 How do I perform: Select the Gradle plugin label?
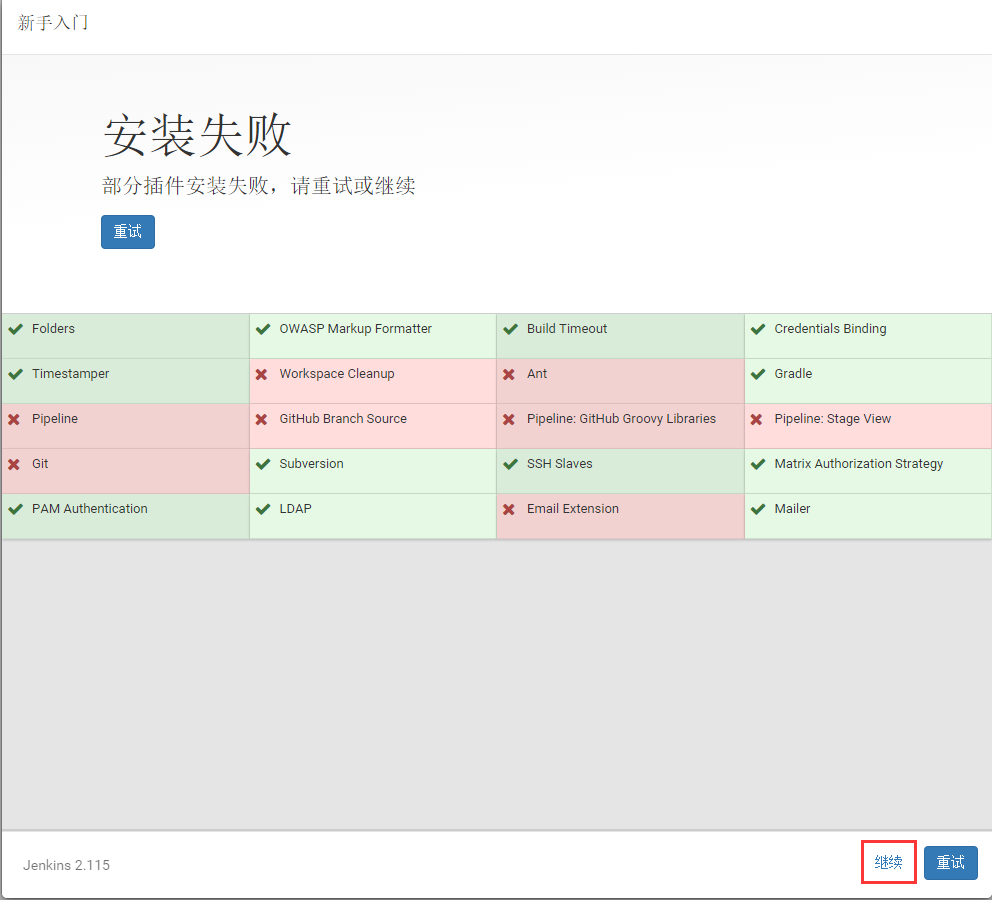(x=793, y=373)
